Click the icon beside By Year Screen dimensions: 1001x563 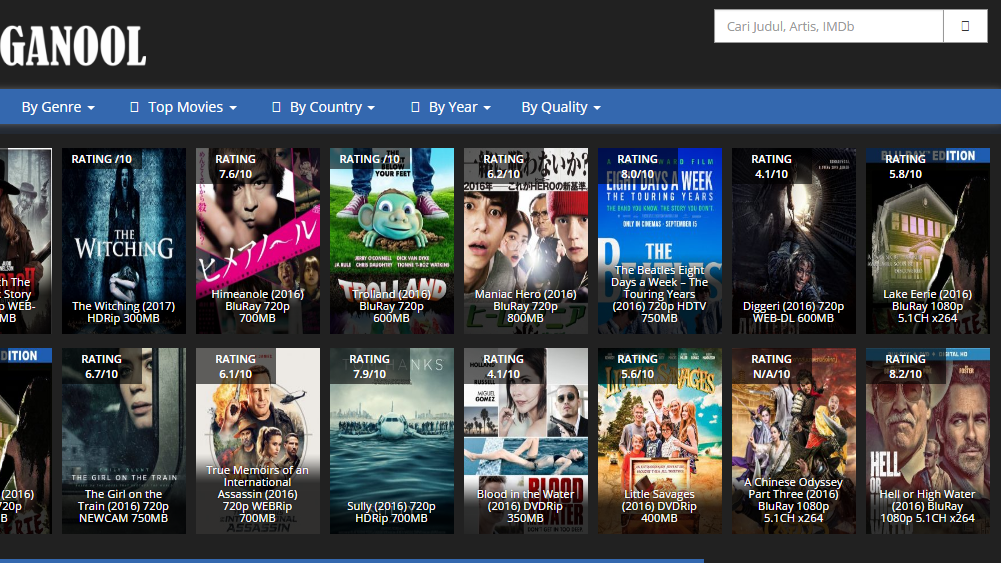click(415, 107)
